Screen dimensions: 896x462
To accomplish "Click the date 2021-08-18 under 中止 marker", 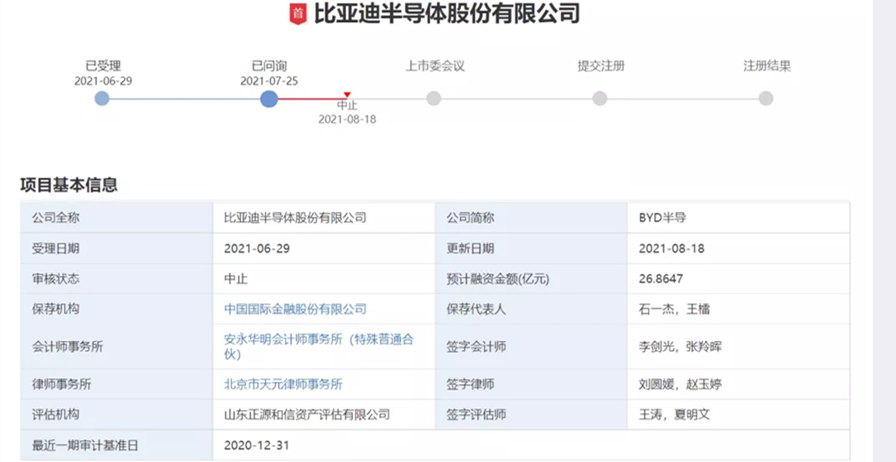I will click(347, 120).
